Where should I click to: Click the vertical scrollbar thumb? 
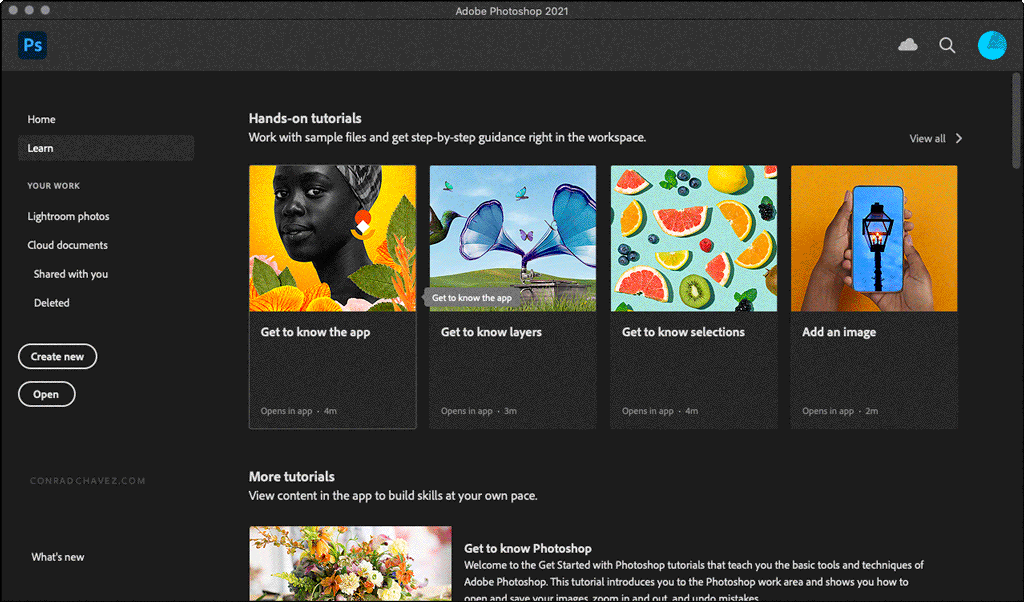point(1016,121)
